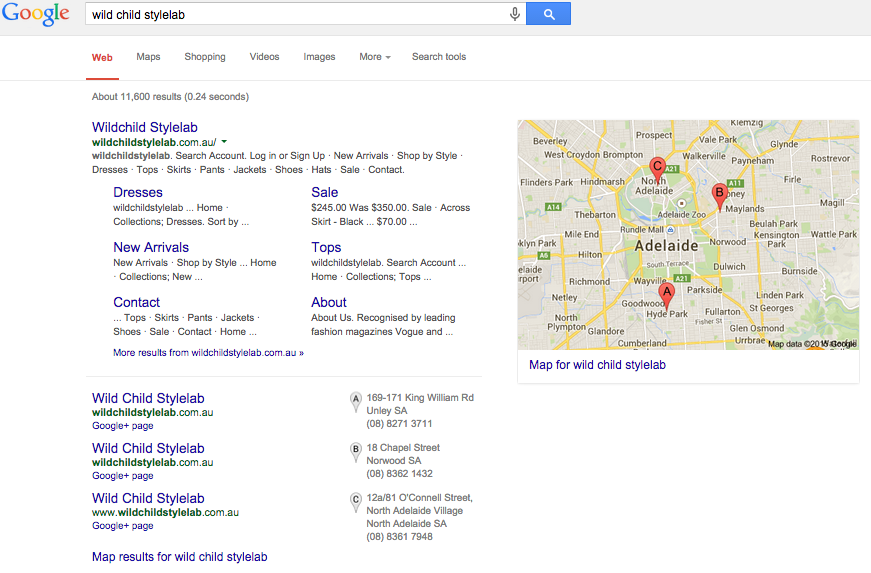This screenshot has width=871, height=573.
Task: Click listing marker B beside Chapel Street
Action: tap(356, 451)
